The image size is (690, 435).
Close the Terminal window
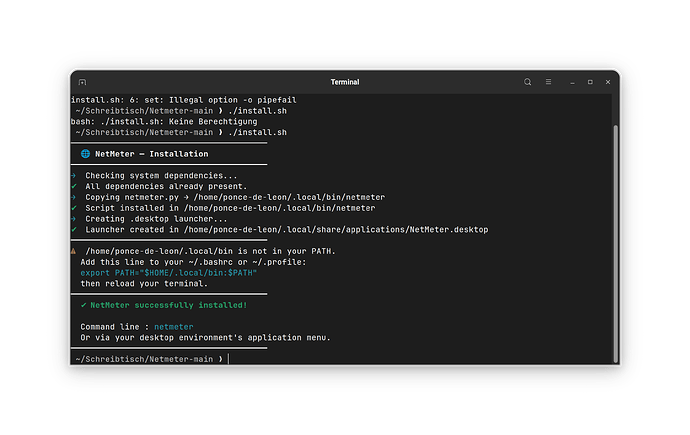(x=608, y=82)
